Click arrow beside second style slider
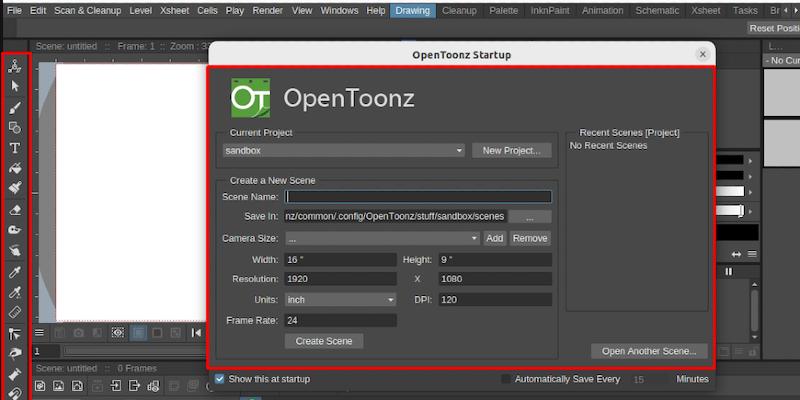This screenshot has height=400, width=800. click(x=751, y=177)
